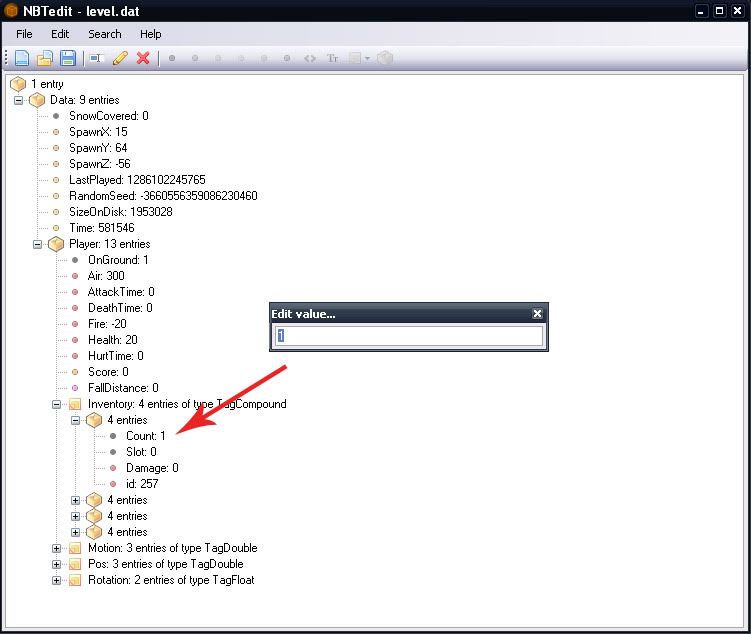751x634 pixels.
Task: Click the Edit value text field
Action: tap(409, 336)
